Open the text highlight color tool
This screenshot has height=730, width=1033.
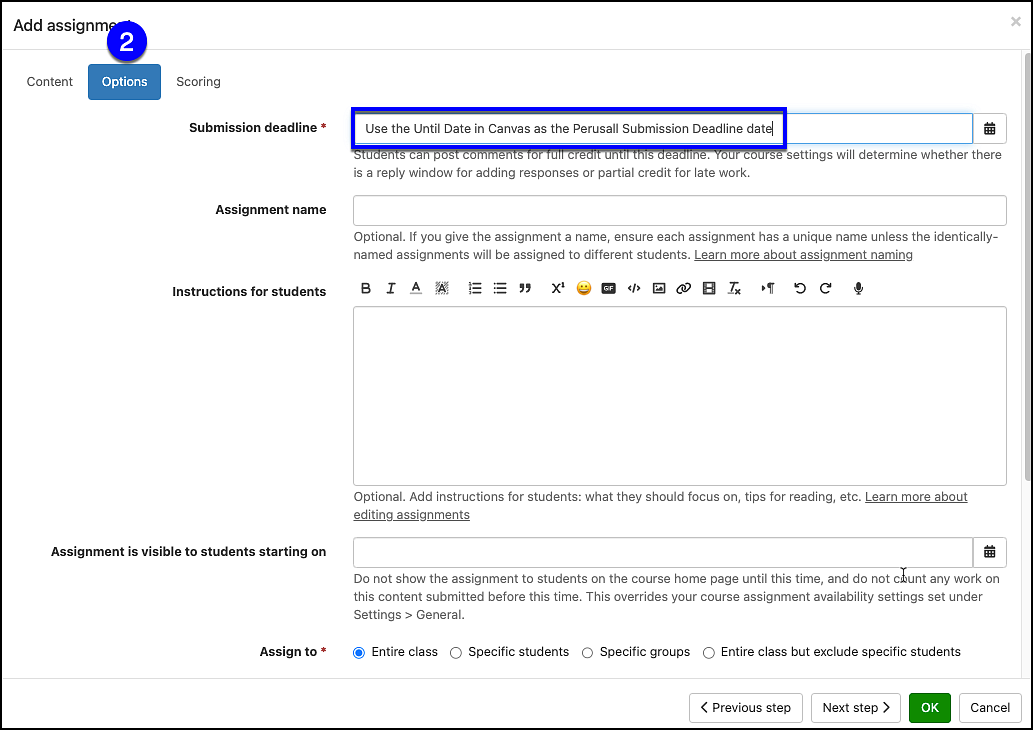tap(441, 288)
